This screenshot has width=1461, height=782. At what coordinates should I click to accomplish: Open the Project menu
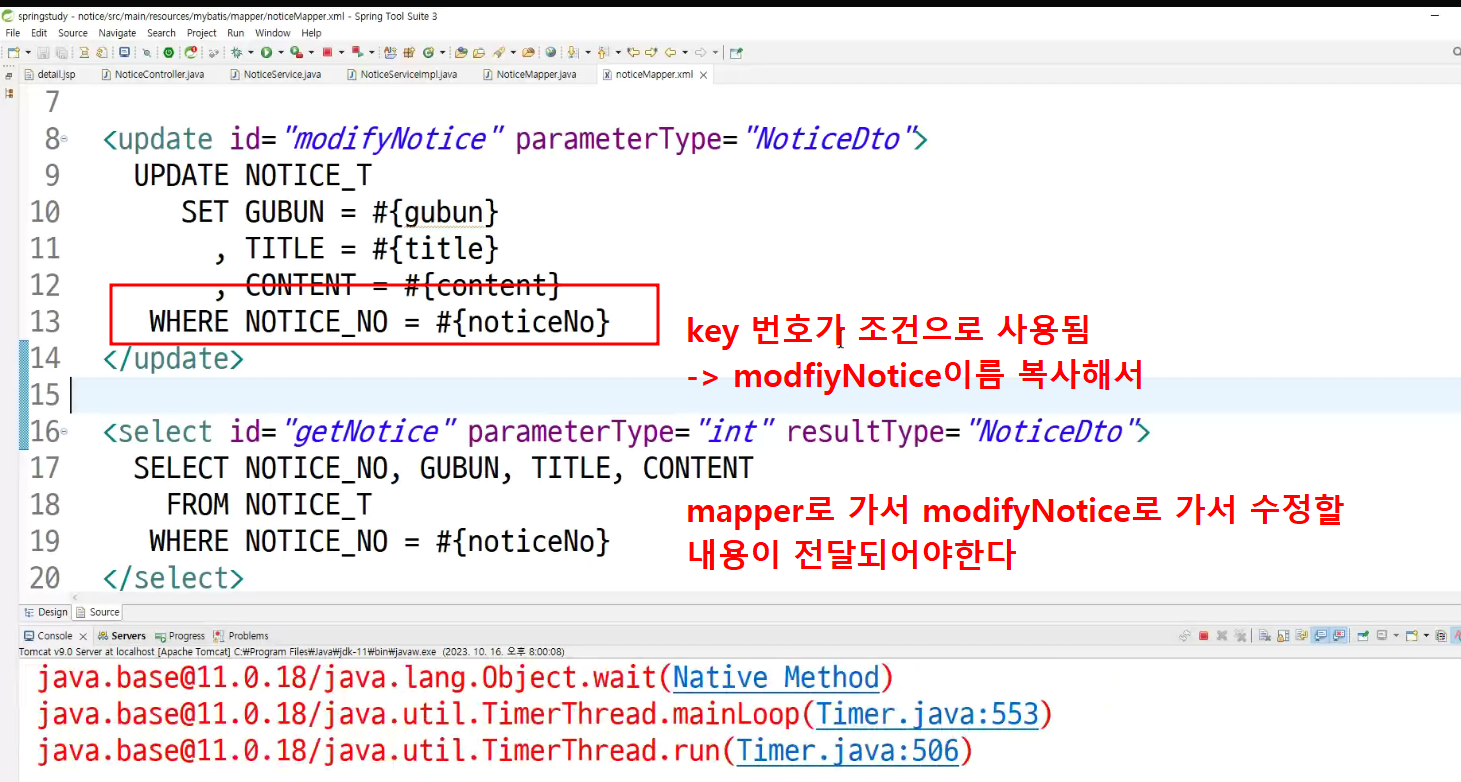point(202,33)
